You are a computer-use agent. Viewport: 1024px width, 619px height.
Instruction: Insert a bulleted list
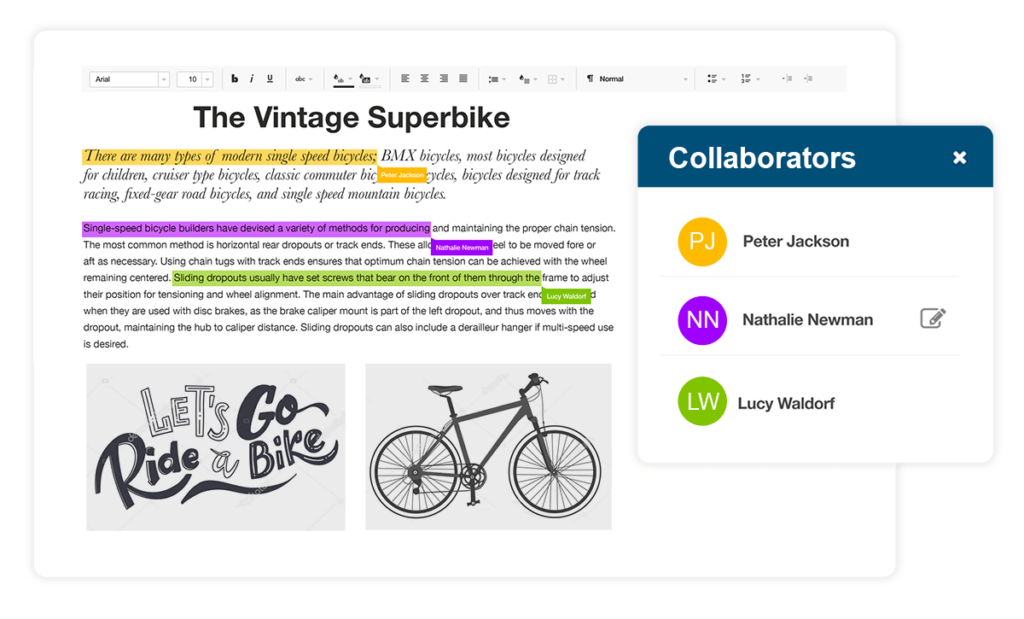coord(712,78)
